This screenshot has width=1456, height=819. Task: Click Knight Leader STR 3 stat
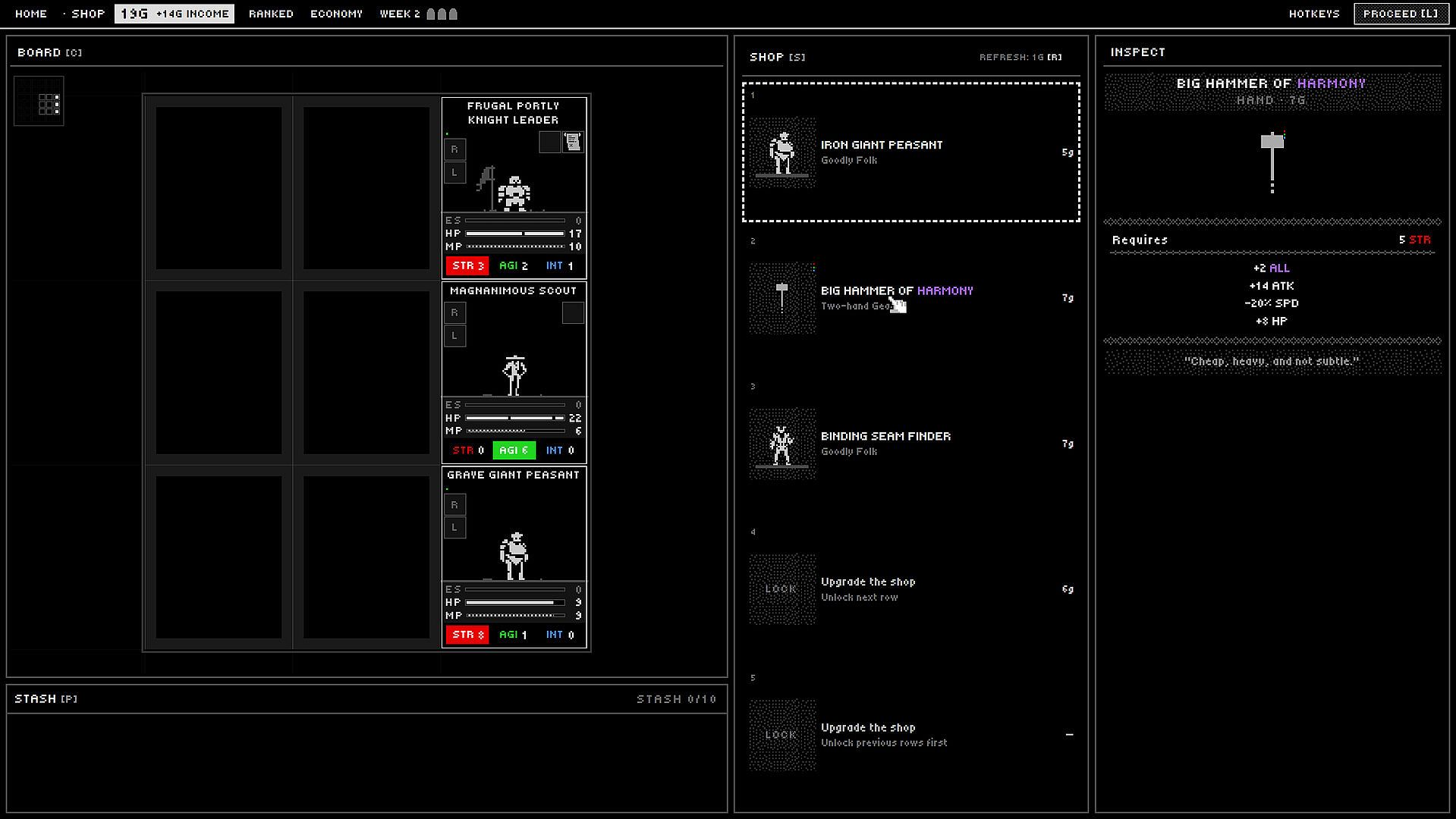tap(467, 266)
